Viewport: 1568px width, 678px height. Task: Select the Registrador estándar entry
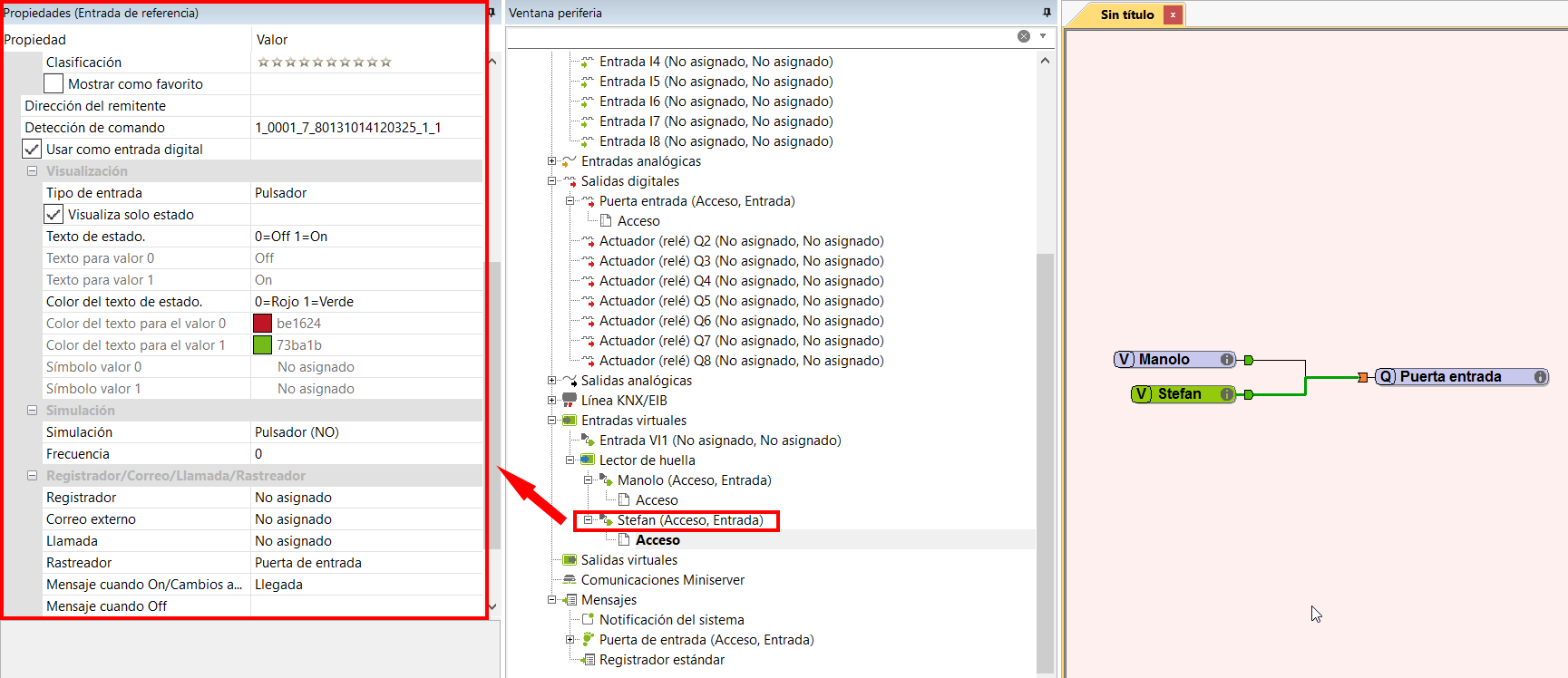tap(661, 660)
